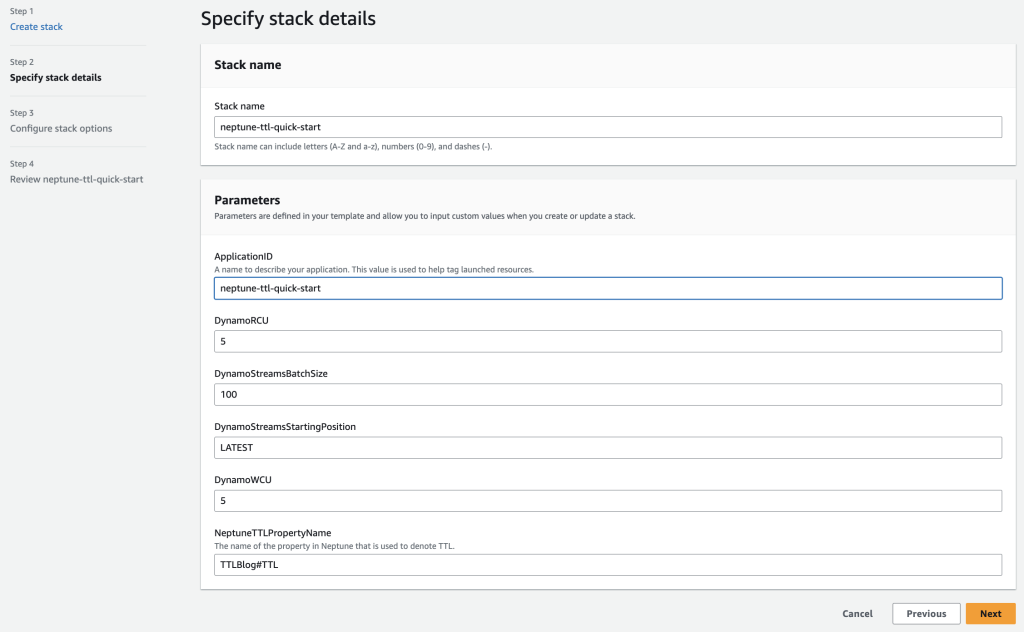The width and height of the screenshot is (1024, 632).
Task: Click the Previous button
Action: [926, 613]
